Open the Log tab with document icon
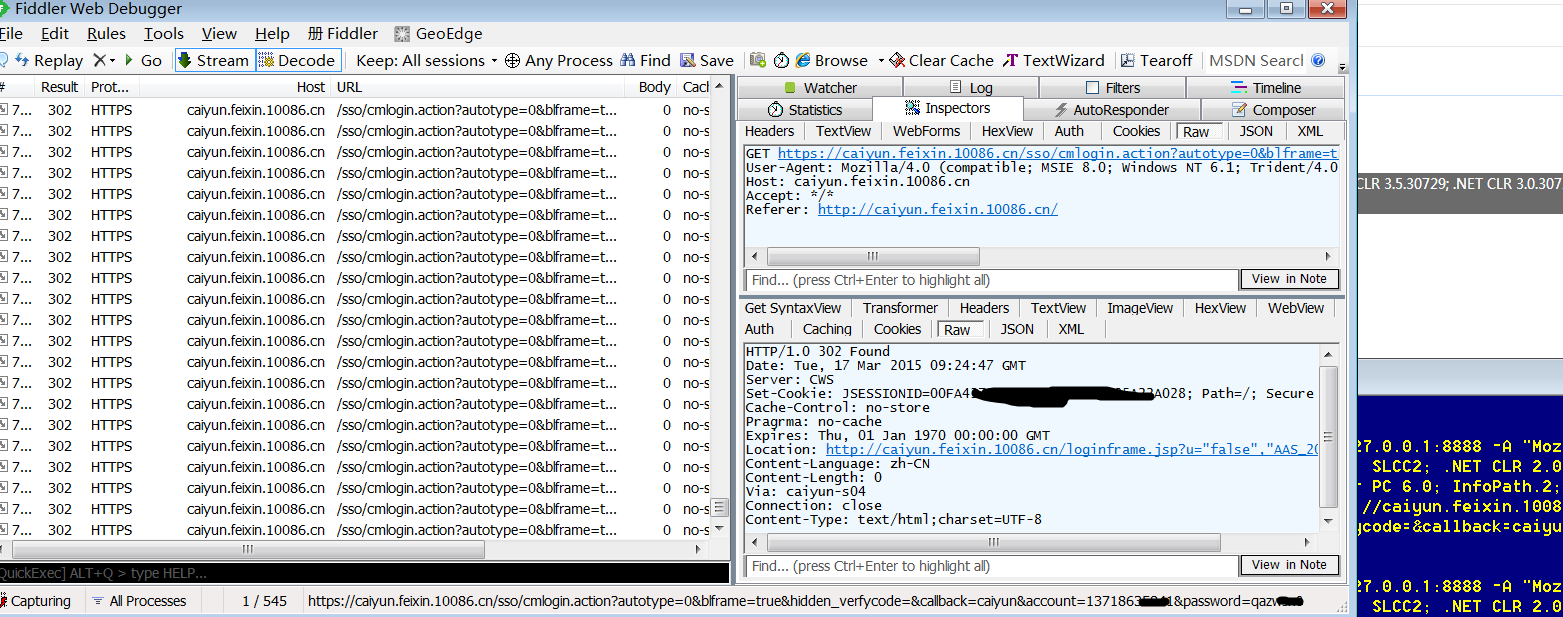This screenshot has height=617, width=1563. [971, 88]
